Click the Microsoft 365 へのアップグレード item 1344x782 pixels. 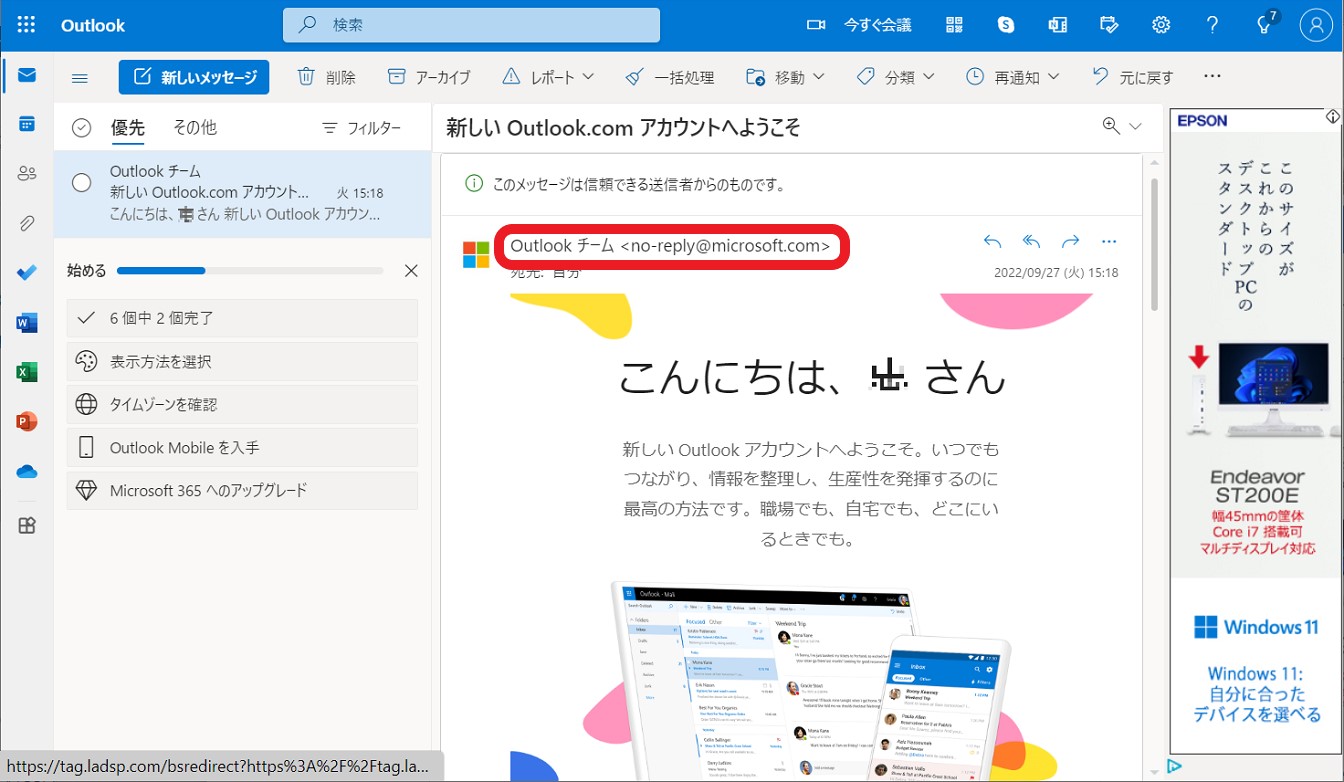[x=242, y=491]
